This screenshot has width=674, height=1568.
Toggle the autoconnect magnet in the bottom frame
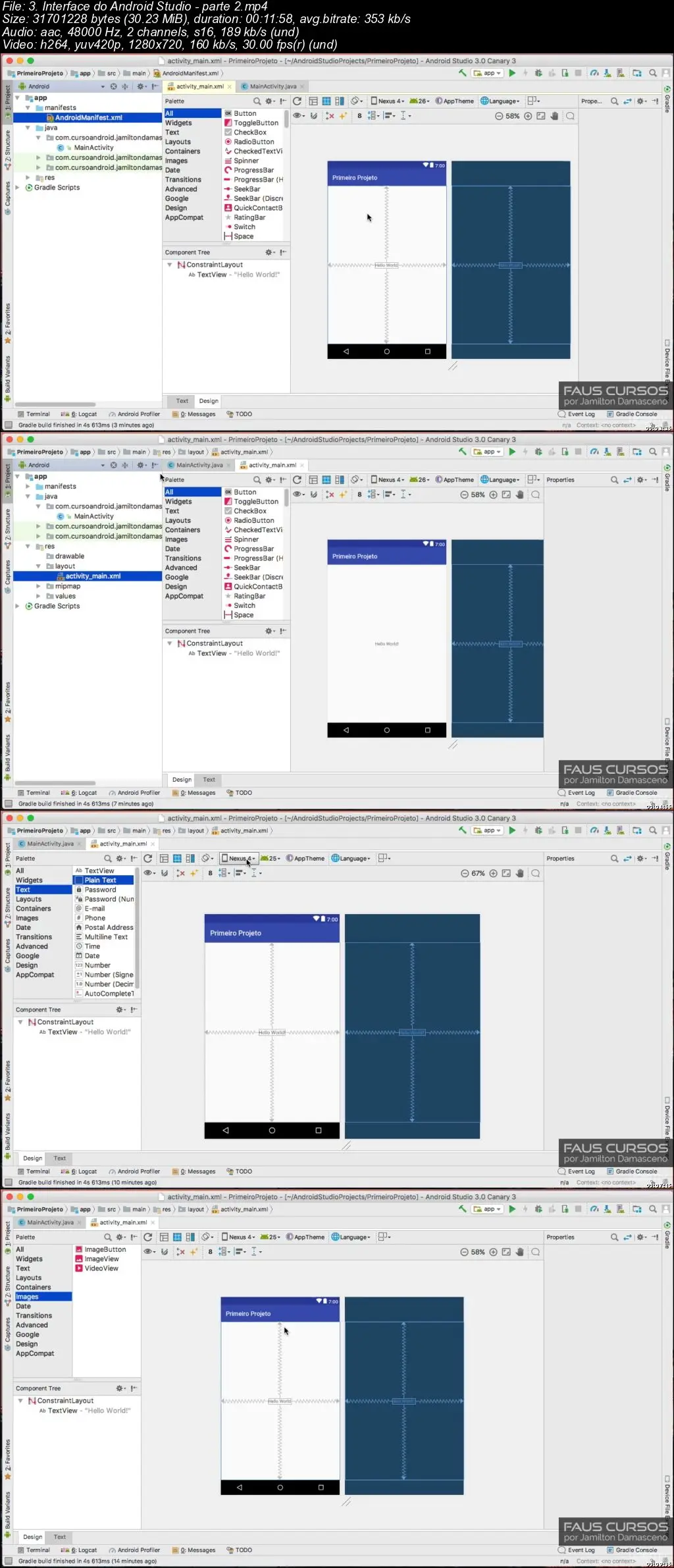165,1252
